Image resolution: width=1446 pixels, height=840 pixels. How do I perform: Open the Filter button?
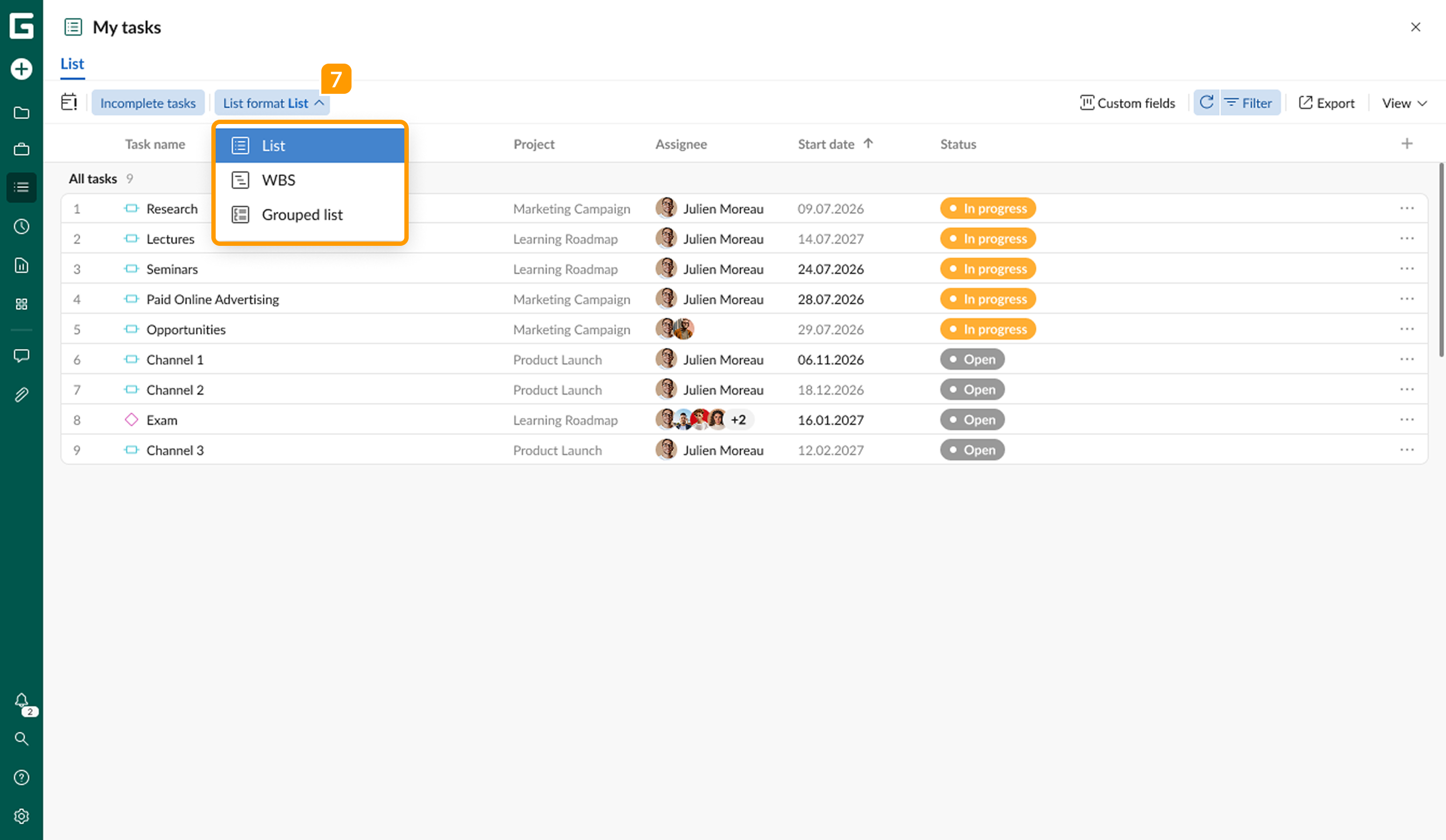pyautogui.click(x=1250, y=102)
